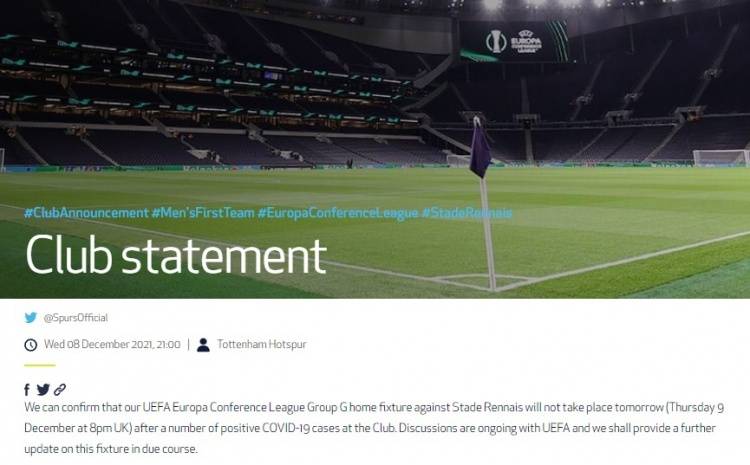This screenshot has height=465, width=750.
Task: Share the statement via Twitter share icon
Action: point(43,390)
